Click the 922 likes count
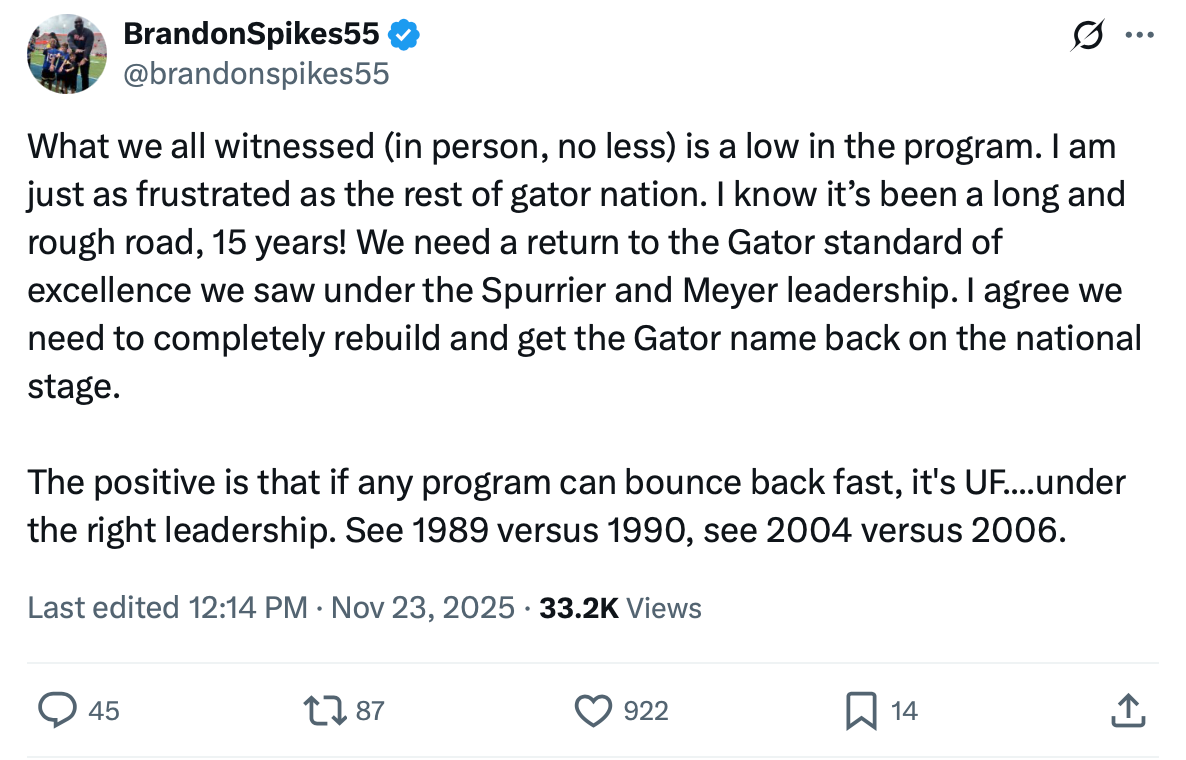The height and width of the screenshot is (760, 1186). (x=646, y=711)
